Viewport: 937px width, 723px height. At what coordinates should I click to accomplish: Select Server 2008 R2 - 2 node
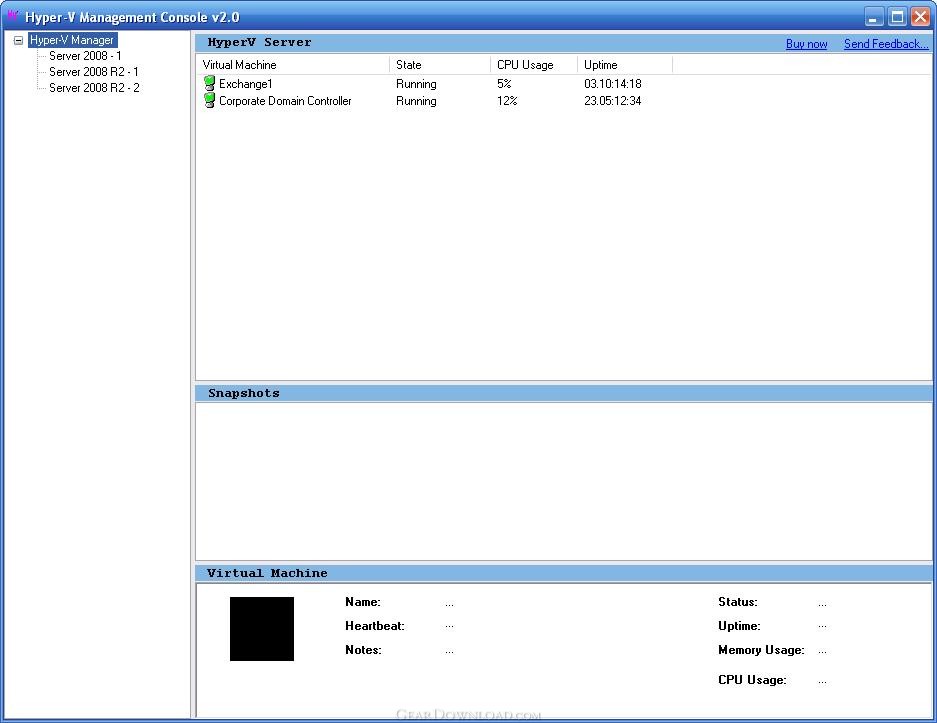94,88
